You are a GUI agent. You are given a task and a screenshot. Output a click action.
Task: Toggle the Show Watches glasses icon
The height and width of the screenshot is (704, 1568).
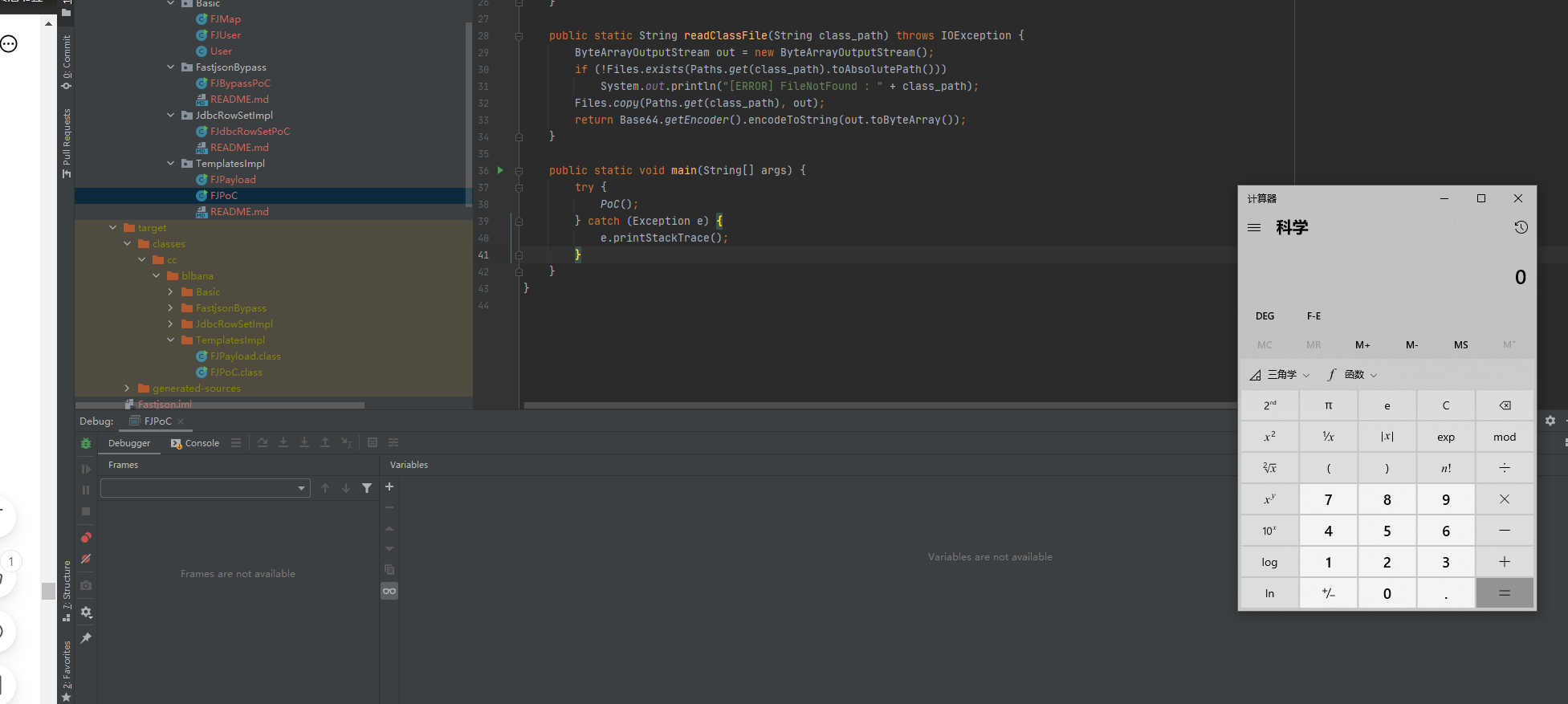[x=389, y=591]
